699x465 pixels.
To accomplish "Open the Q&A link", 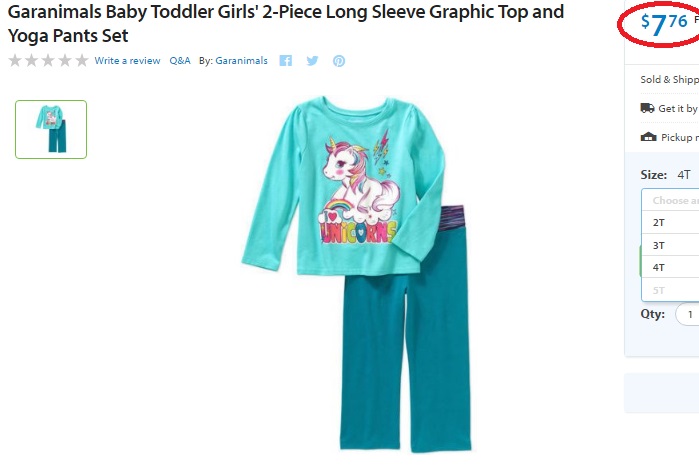I will [180, 61].
